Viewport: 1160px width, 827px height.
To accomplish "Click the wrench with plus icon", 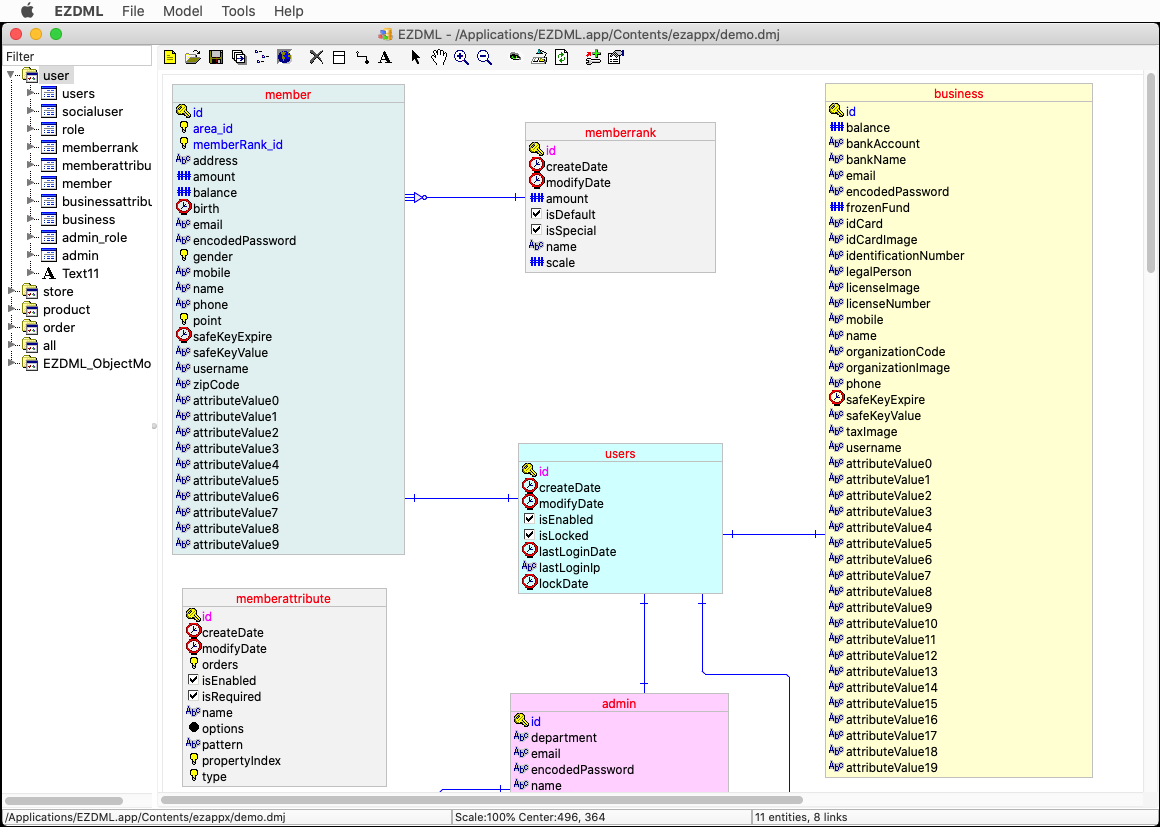I will click(593, 57).
